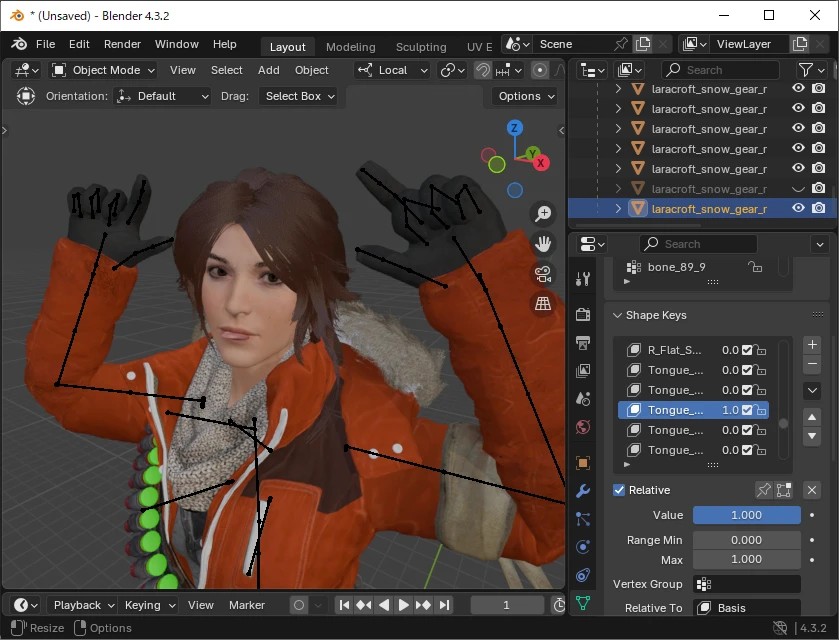Hide the selected laracroft_snow_gear_r object via eye
Image resolution: width=839 pixels, height=640 pixels.
pyautogui.click(x=798, y=208)
